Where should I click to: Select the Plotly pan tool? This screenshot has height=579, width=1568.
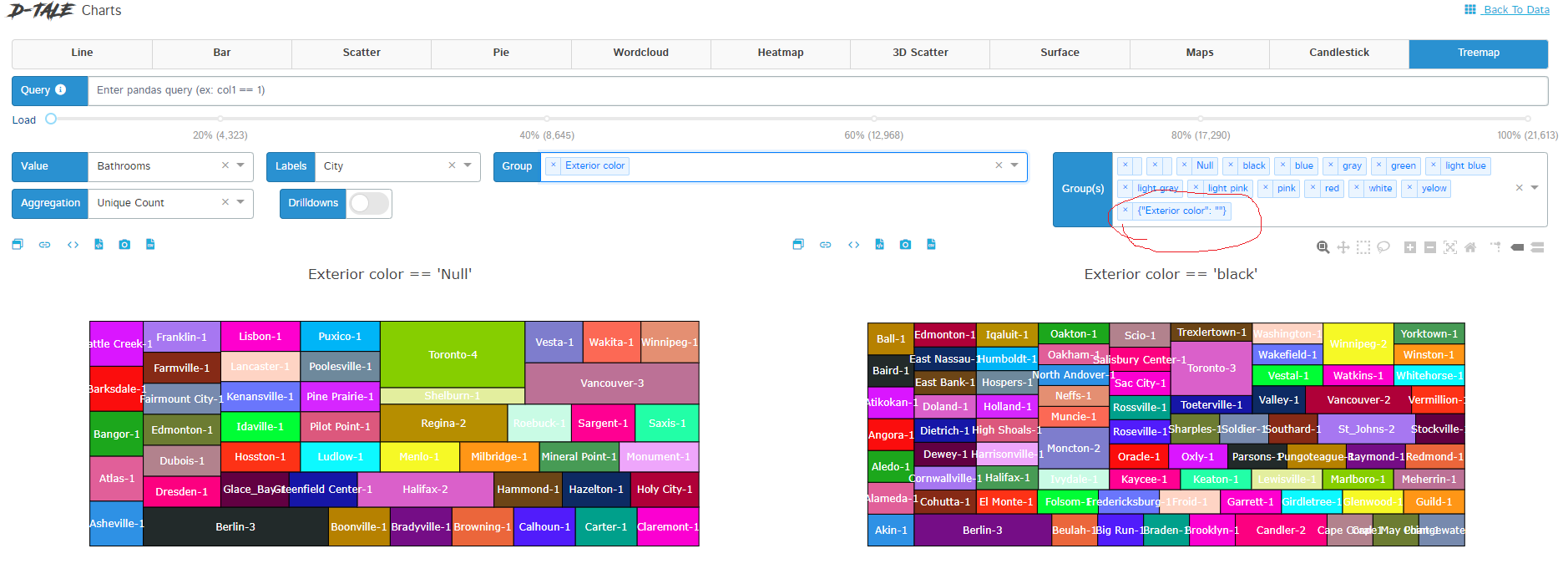pos(1343,247)
